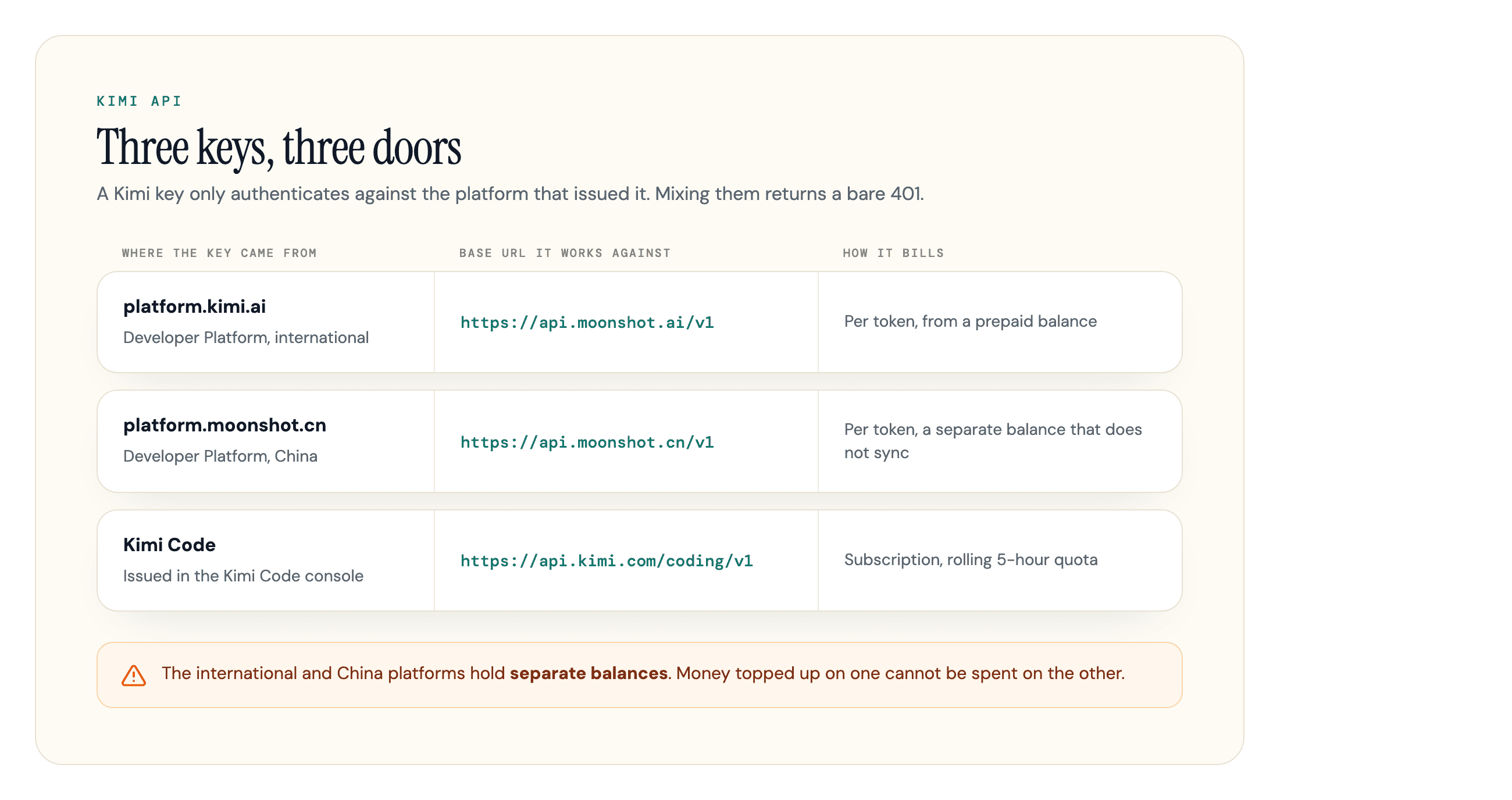Image resolution: width=1512 pixels, height=800 pixels.
Task: Click the 'Kimi Code' row title
Action: coord(169,545)
